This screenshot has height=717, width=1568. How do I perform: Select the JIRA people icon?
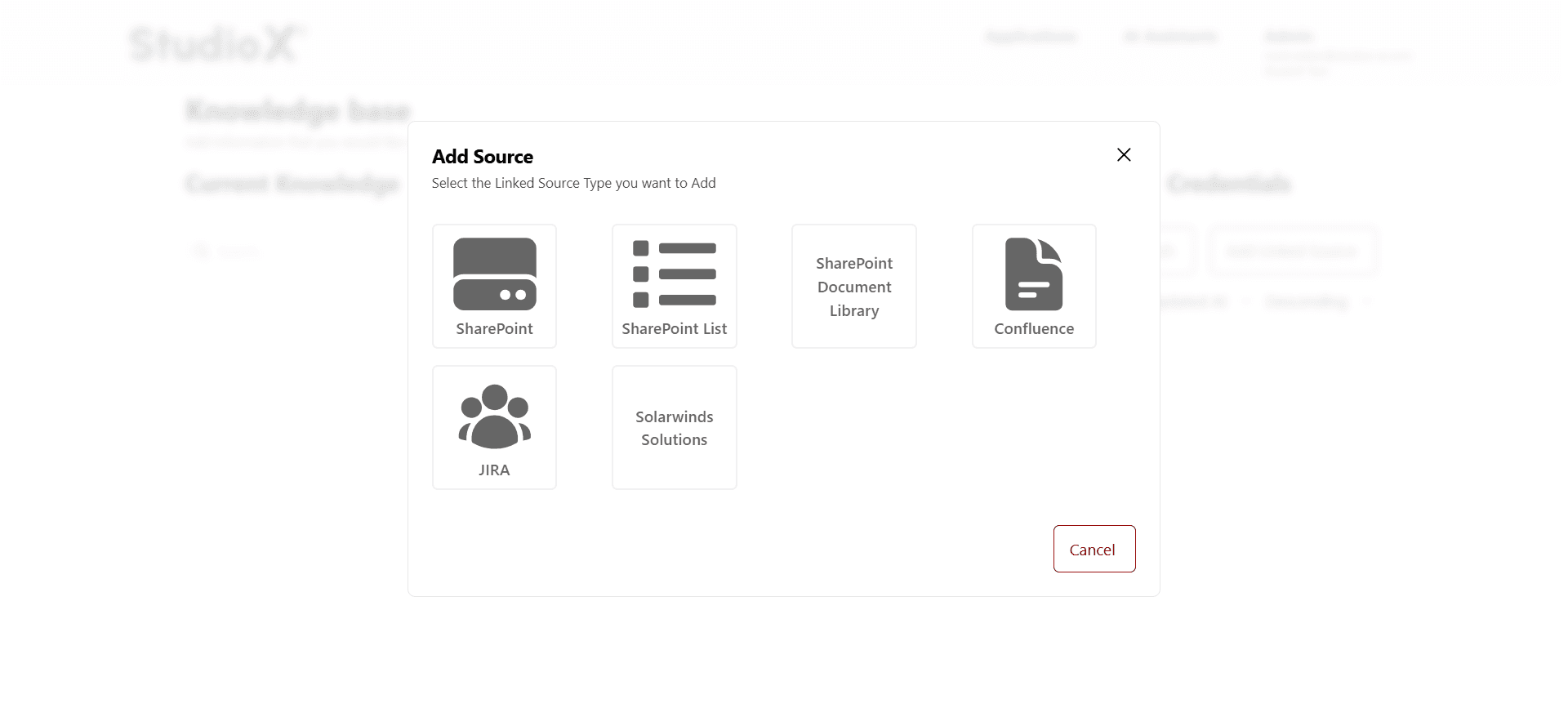494,416
